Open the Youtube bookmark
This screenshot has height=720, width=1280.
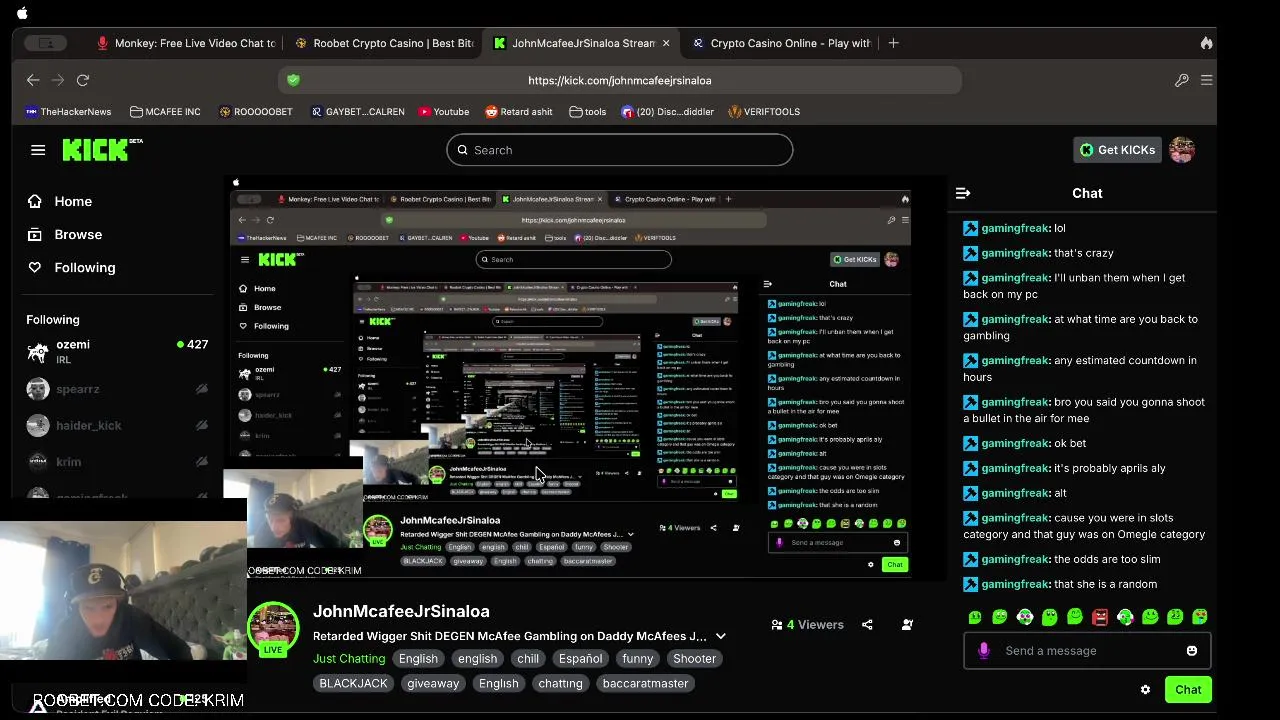[444, 112]
